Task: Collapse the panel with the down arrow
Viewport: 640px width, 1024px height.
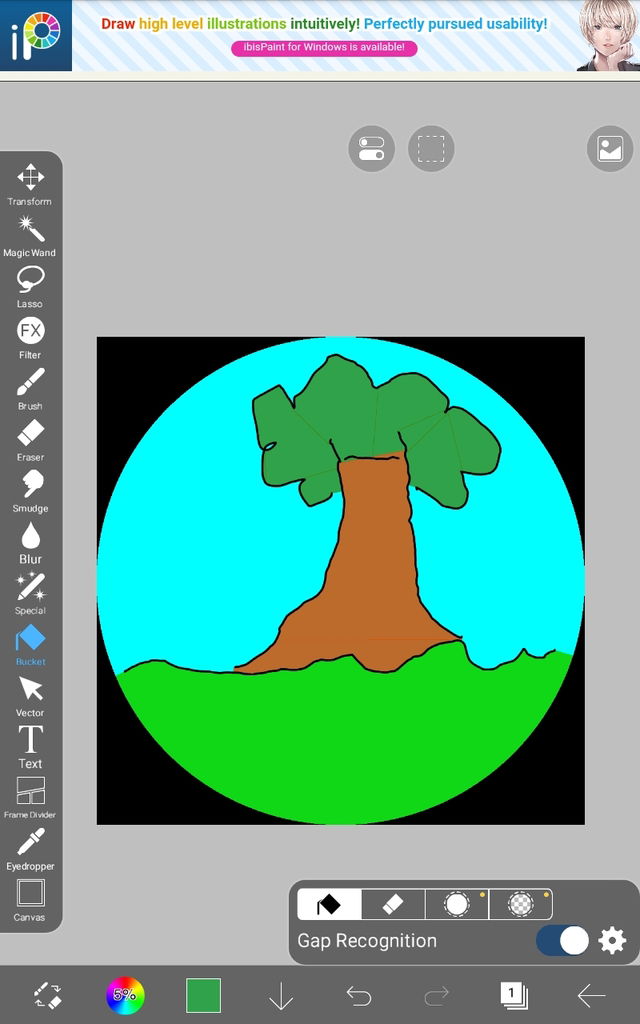Action: pos(281,995)
